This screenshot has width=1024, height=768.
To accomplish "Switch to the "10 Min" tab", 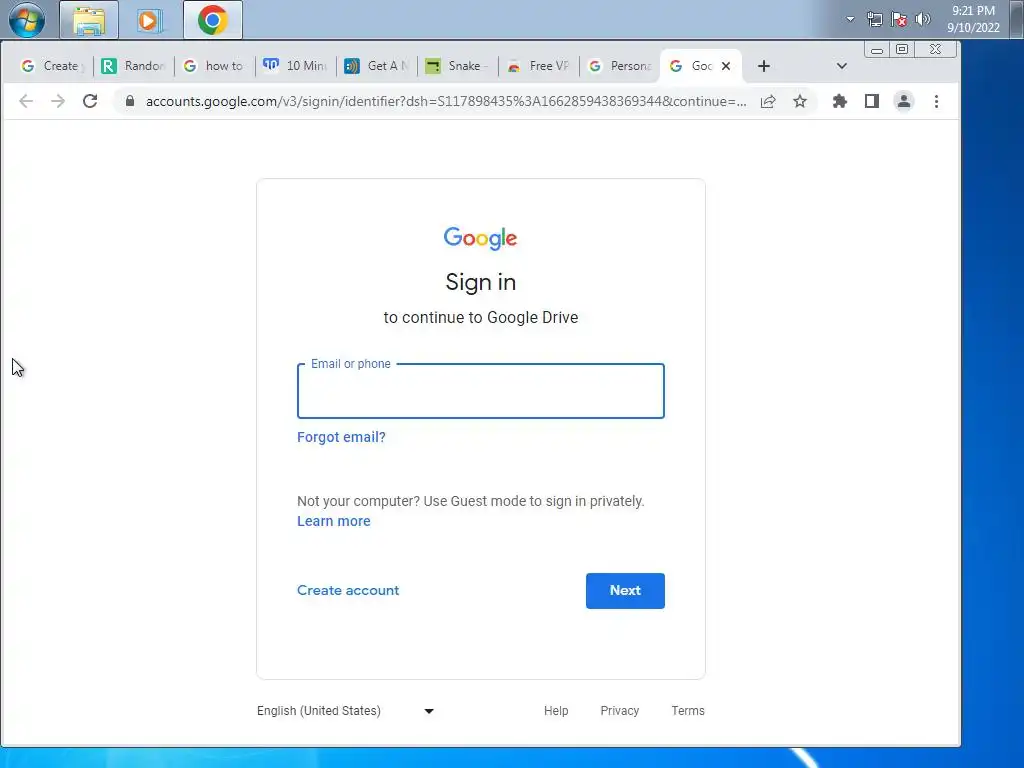I will pos(296,66).
